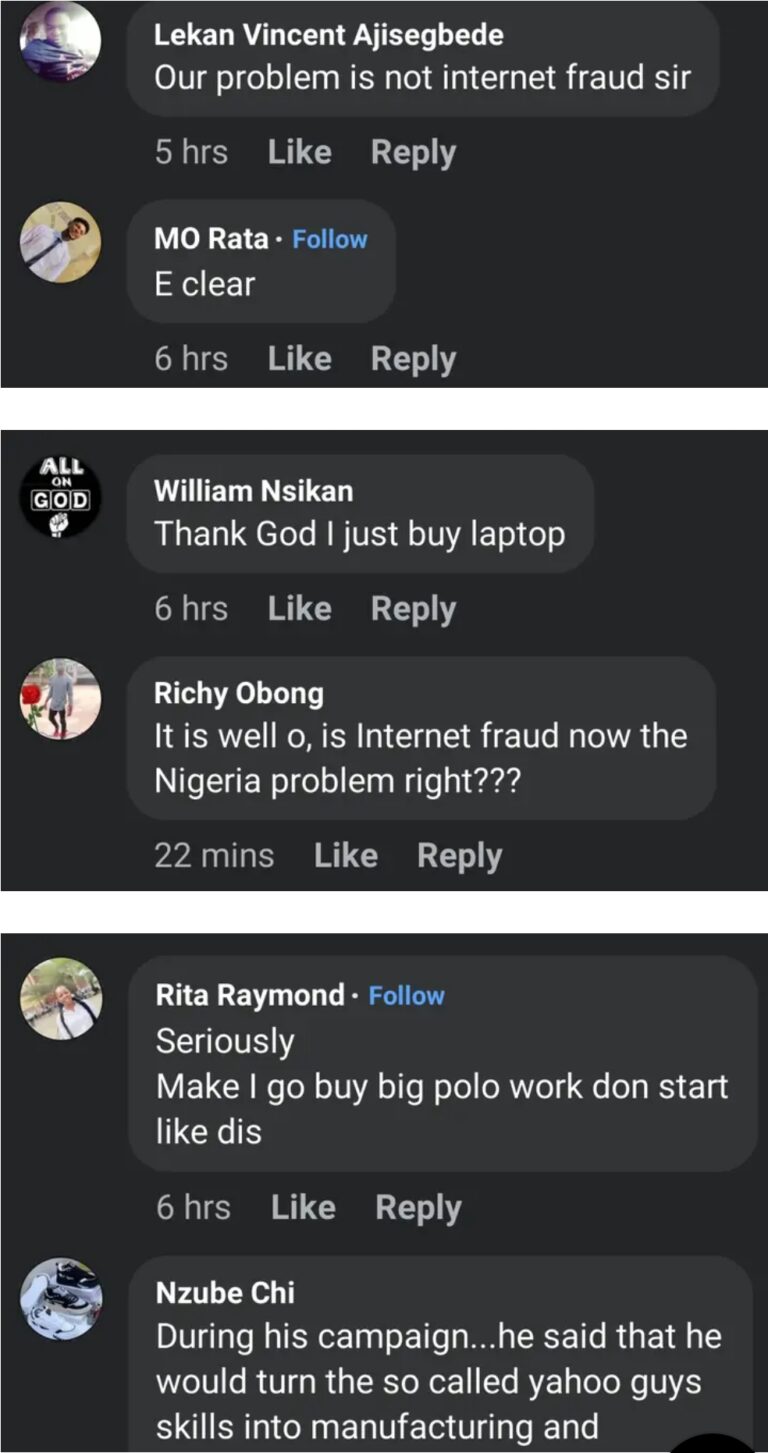Open William Nsikan's All On God avatar
This screenshot has height=1453, width=768.
pos(61,495)
